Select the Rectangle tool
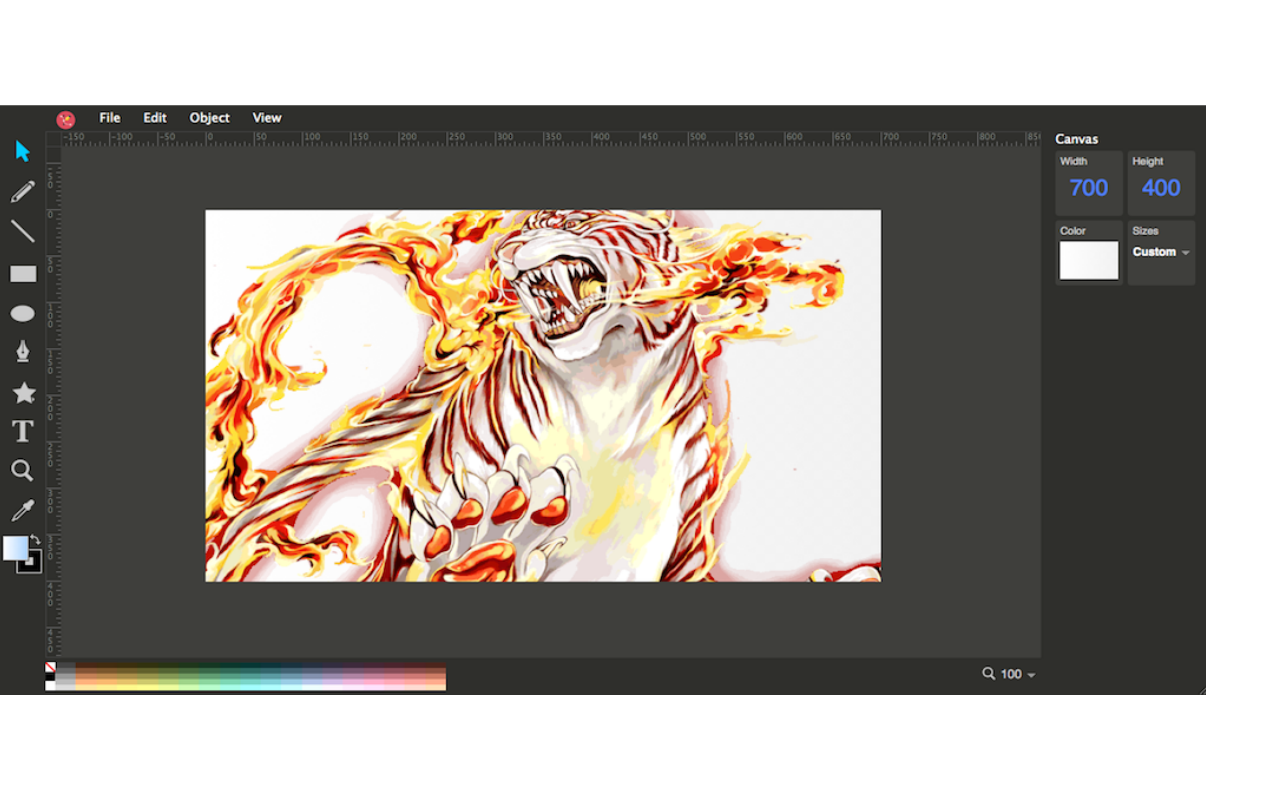The image size is (1280, 800). click(x=23, y=273)
